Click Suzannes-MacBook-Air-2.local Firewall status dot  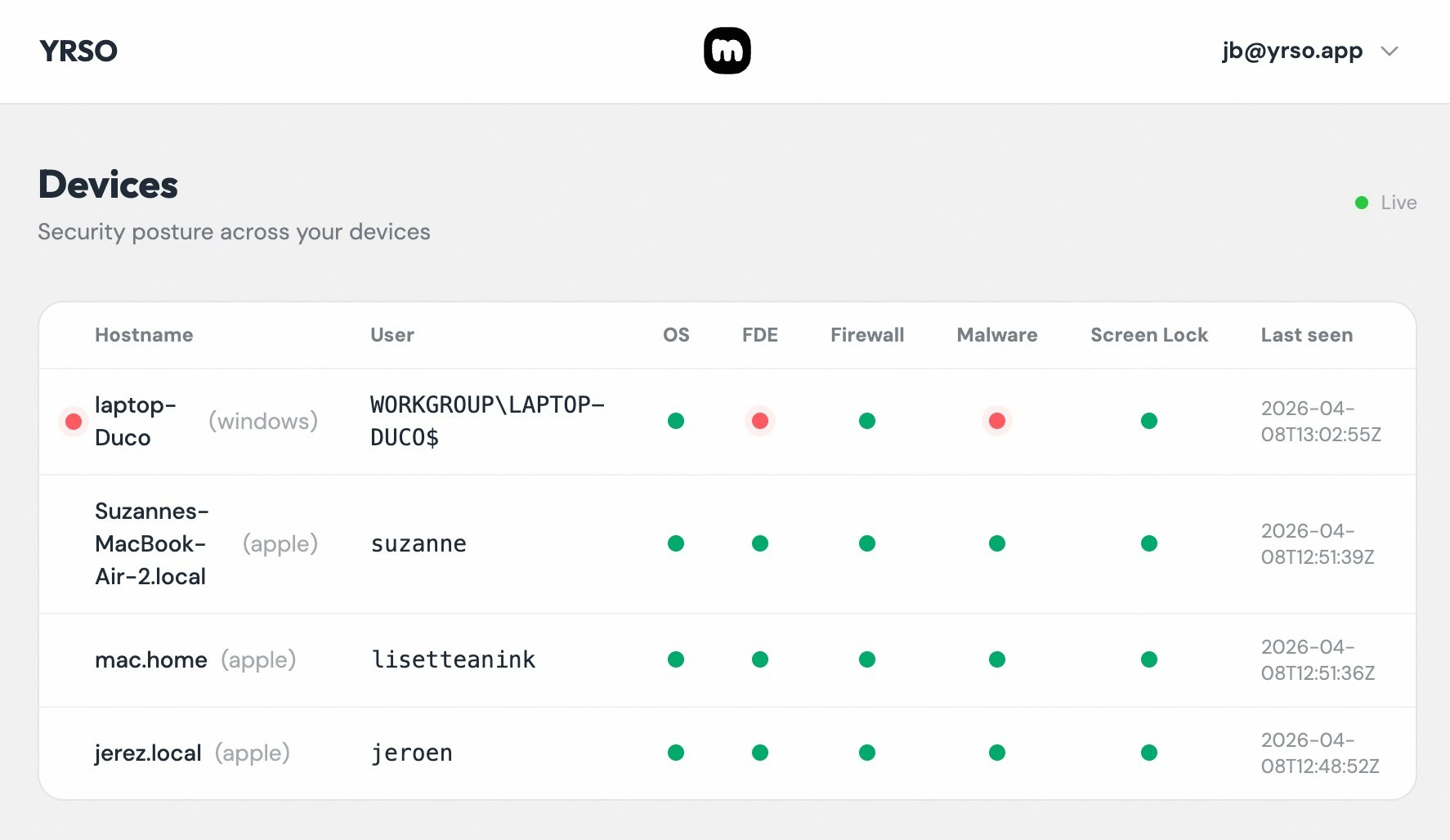click(867, 543)
